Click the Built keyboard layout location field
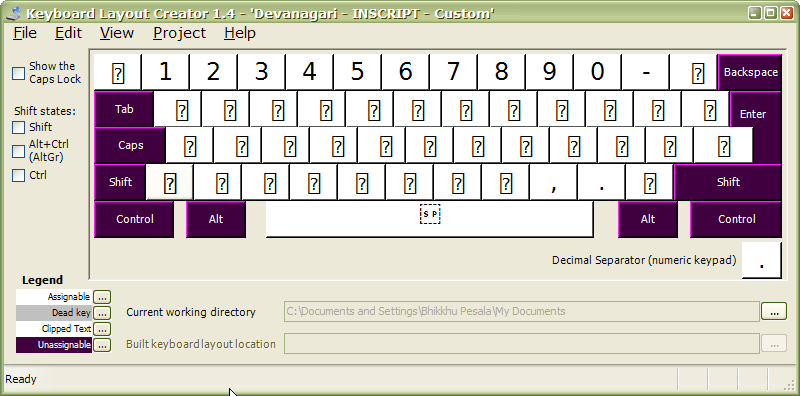 point(521,343)
